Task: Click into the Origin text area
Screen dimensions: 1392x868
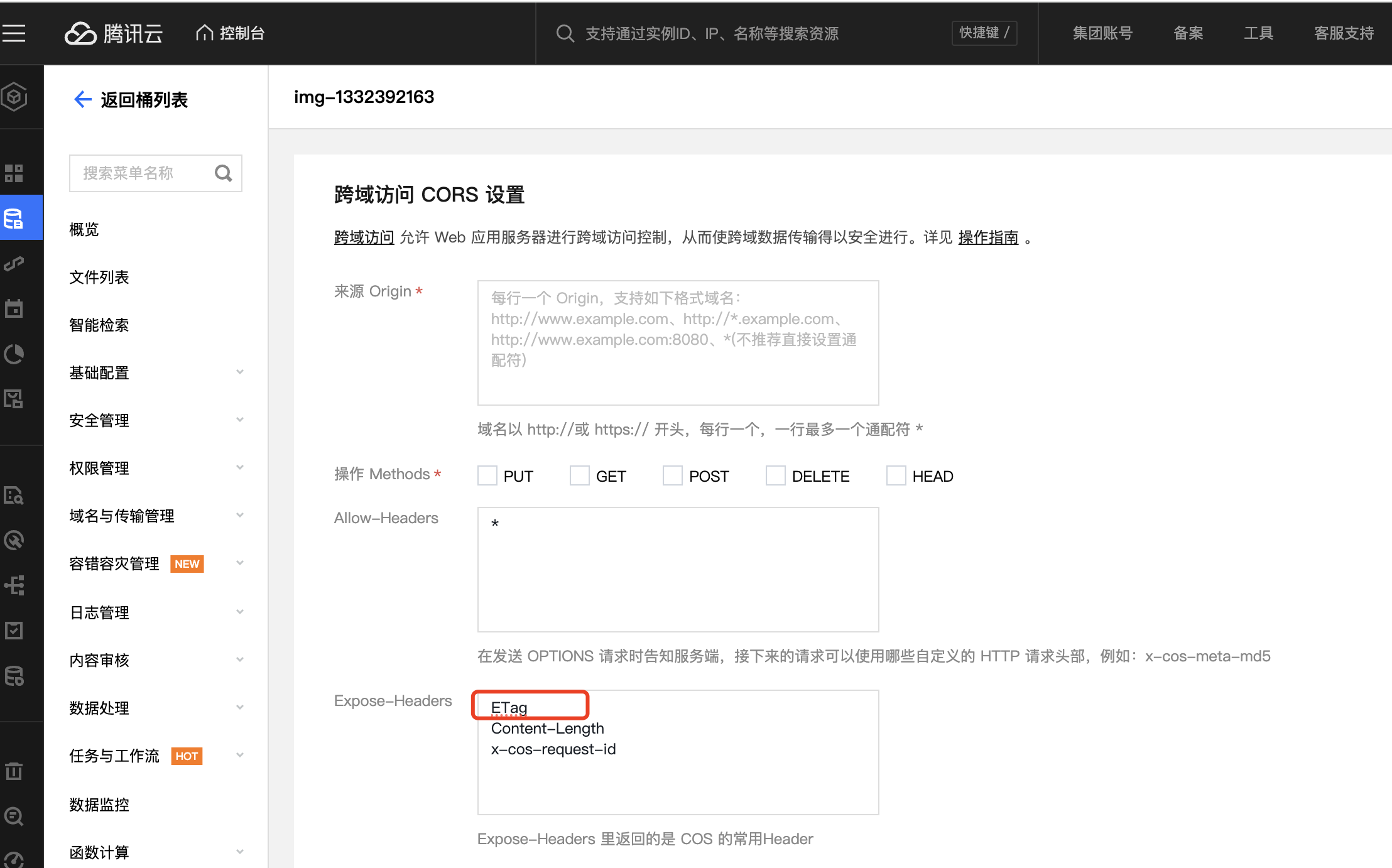Action: [677, 343]
